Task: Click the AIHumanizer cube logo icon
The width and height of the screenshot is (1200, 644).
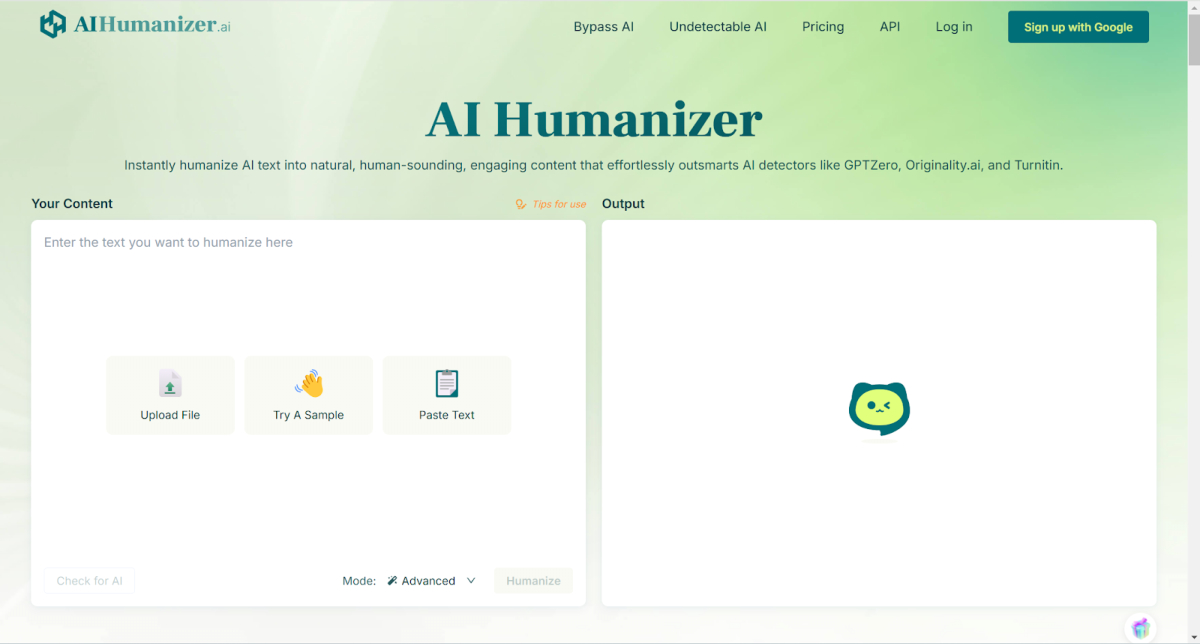Action: coord(53,25)
